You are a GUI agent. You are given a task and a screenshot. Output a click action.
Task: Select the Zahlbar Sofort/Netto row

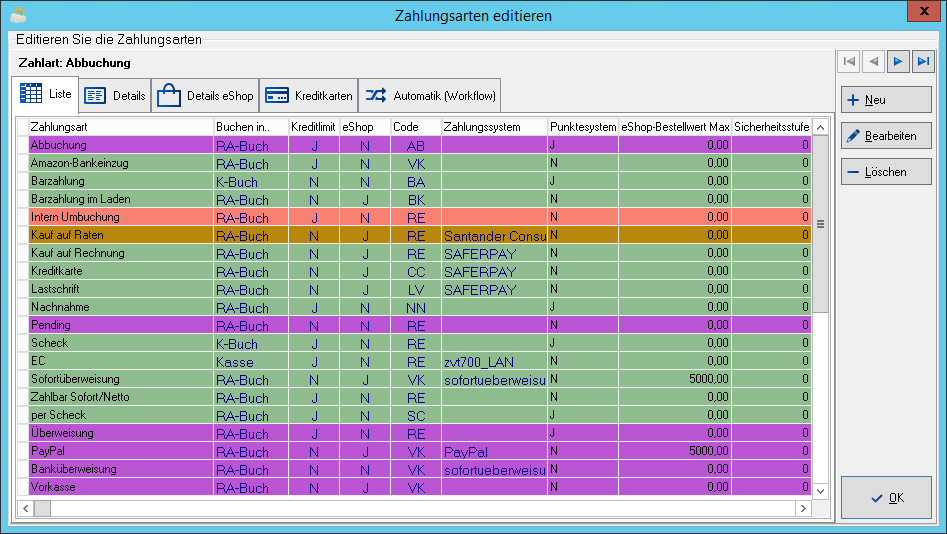click(x=420, y=397)
